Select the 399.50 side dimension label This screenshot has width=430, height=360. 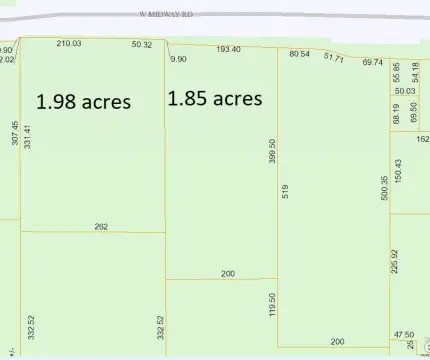pyautogui.click(x=272, y=151)
